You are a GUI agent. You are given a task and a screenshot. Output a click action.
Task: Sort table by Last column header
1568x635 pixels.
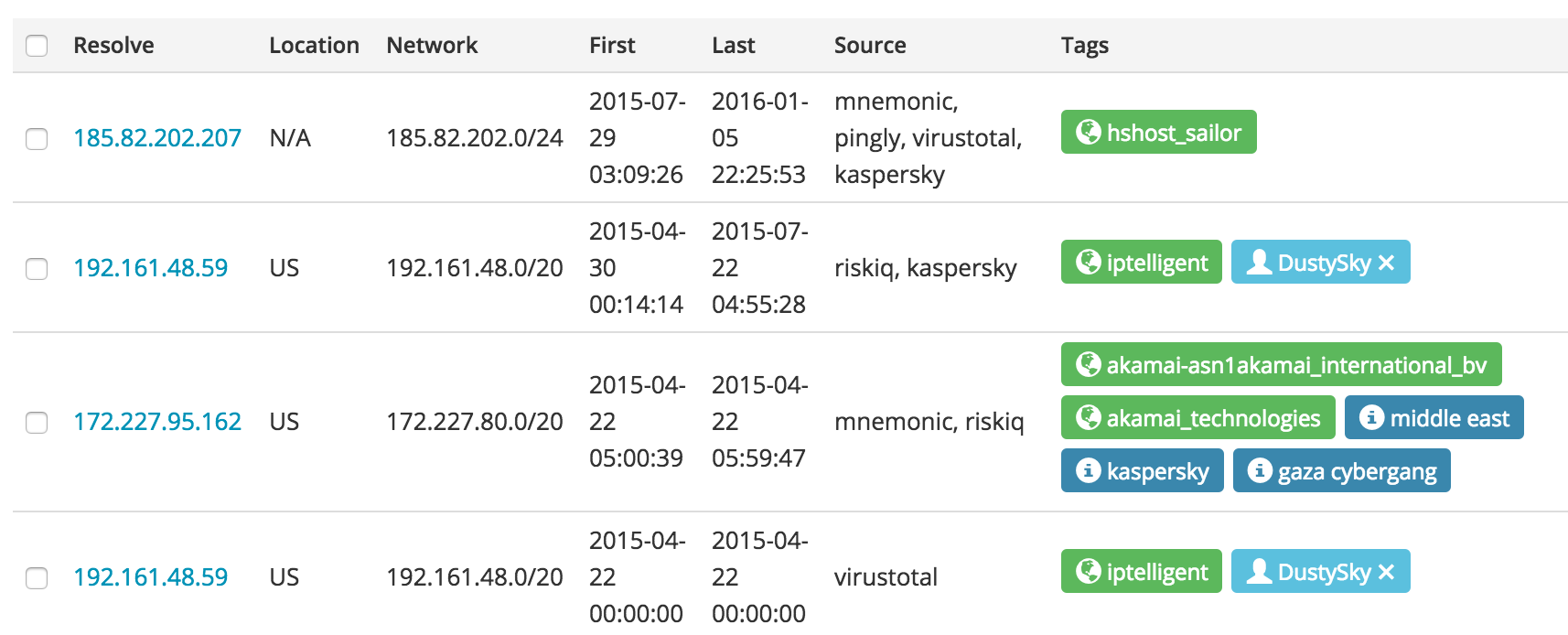point(734,45)
